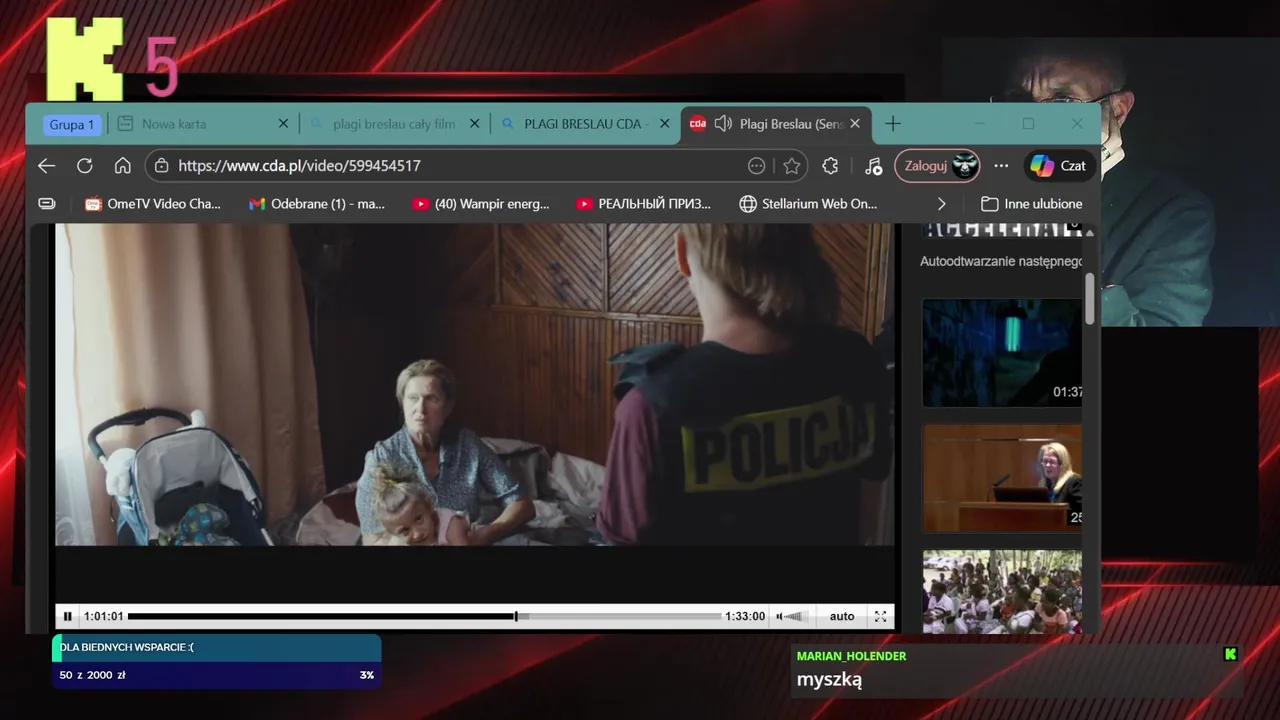Open the outdoor crowd suggested video thumbnail

point(1002,592)
